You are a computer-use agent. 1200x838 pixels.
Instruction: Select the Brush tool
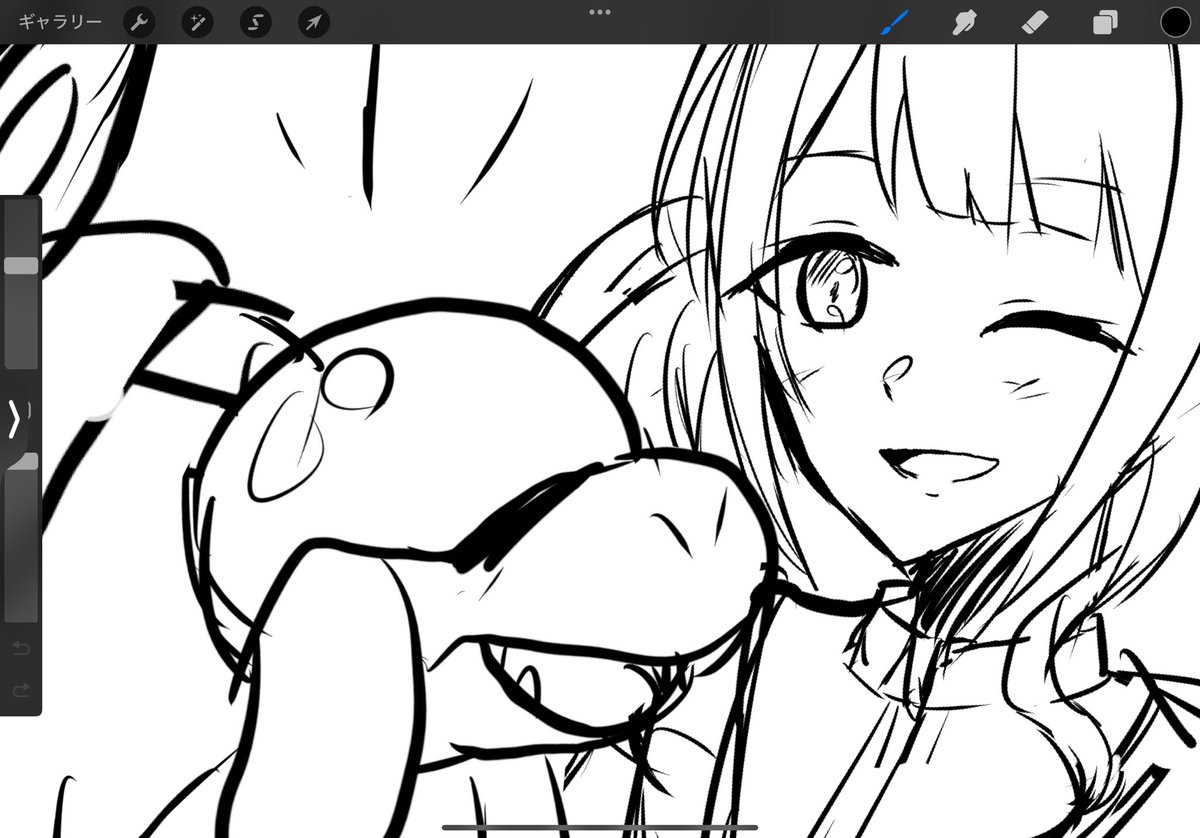(x=894, y=22)
